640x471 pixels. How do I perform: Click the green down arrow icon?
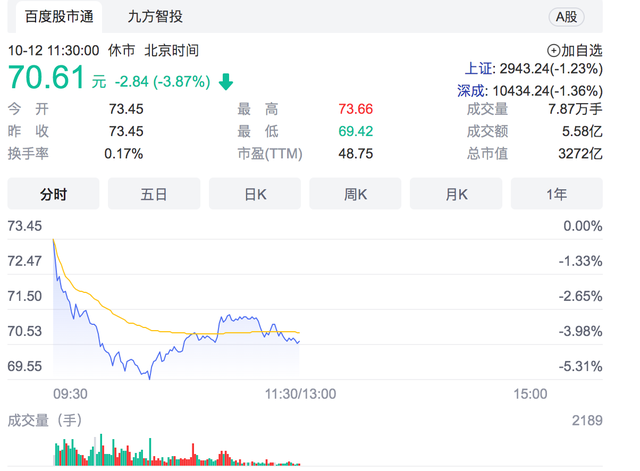pyautogui.click(x=226, y=81)
